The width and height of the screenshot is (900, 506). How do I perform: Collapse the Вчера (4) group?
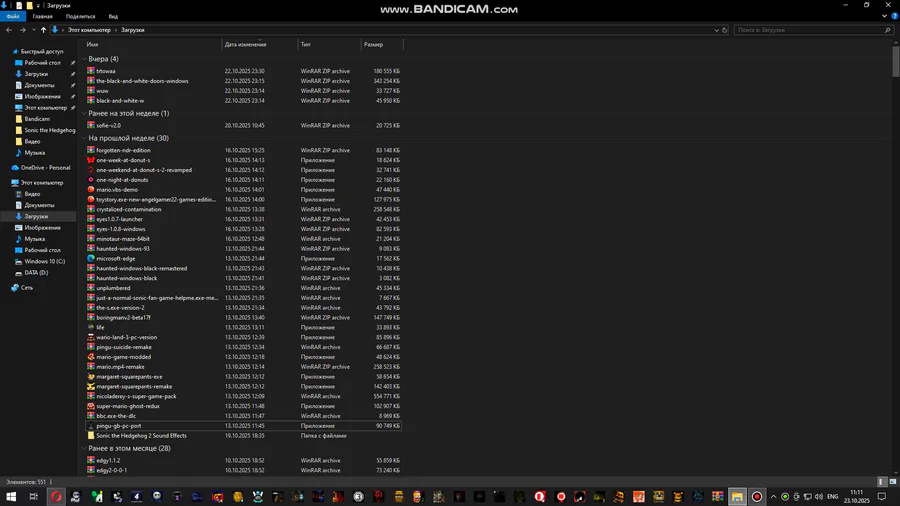coord(84,59)
